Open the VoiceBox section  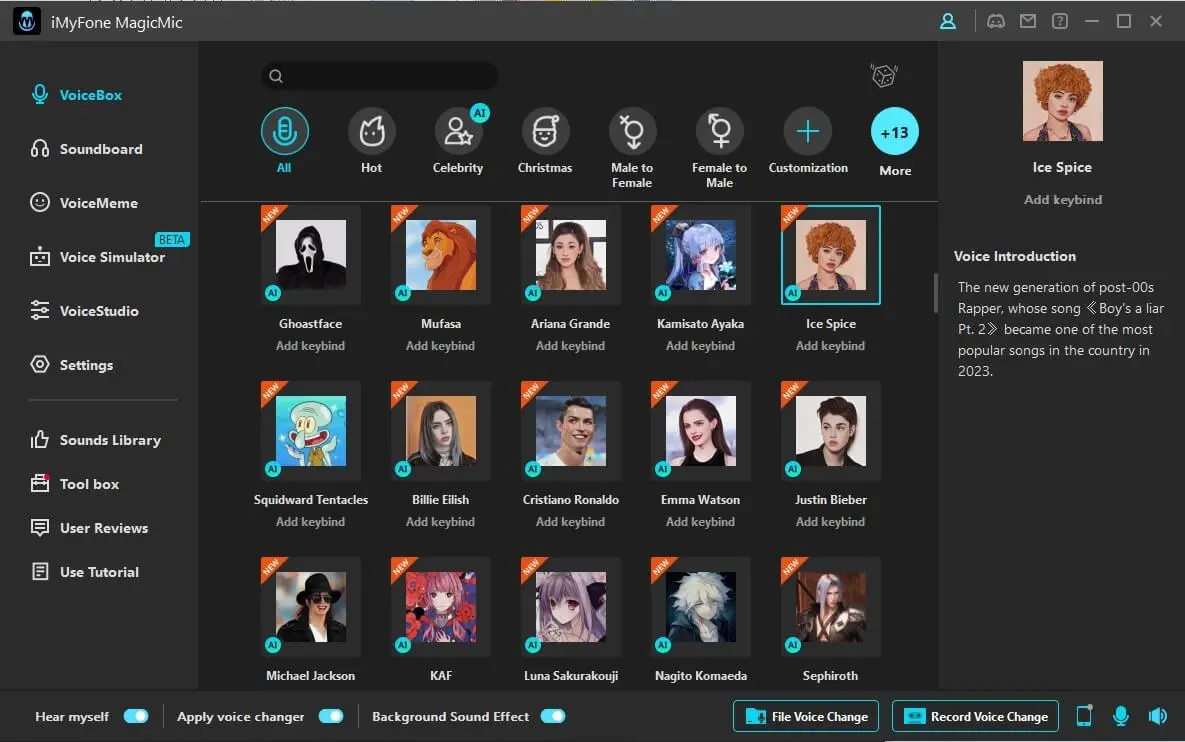click(76, 95)
